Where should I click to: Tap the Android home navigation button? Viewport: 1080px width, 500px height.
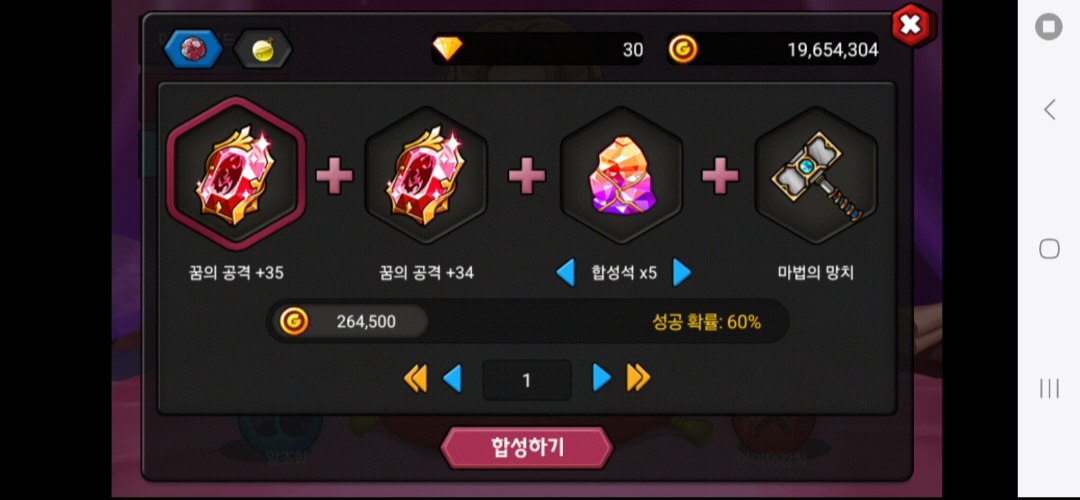(x=1049, y=249)
